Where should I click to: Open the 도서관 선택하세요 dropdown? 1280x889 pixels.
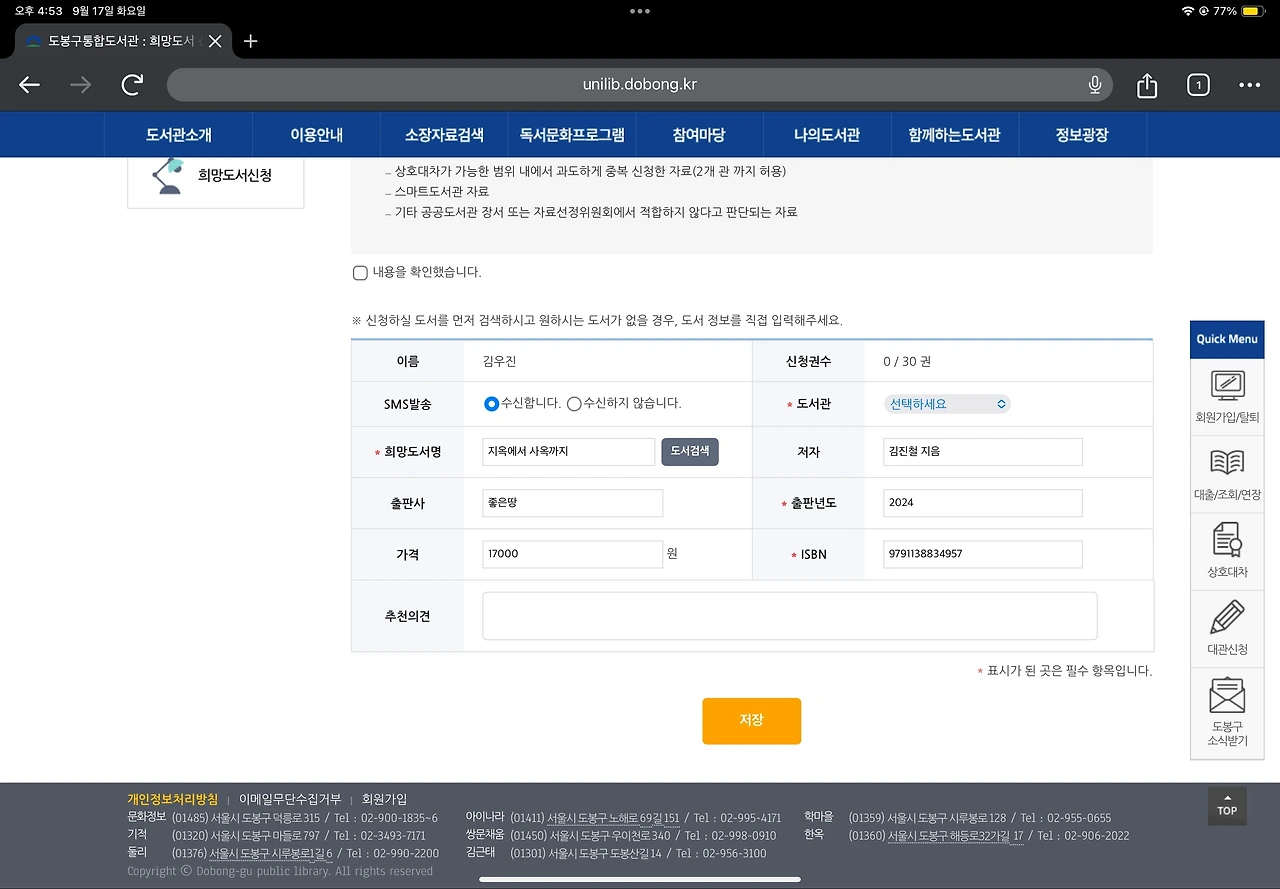pyautogui.click(x=946, y=404)
